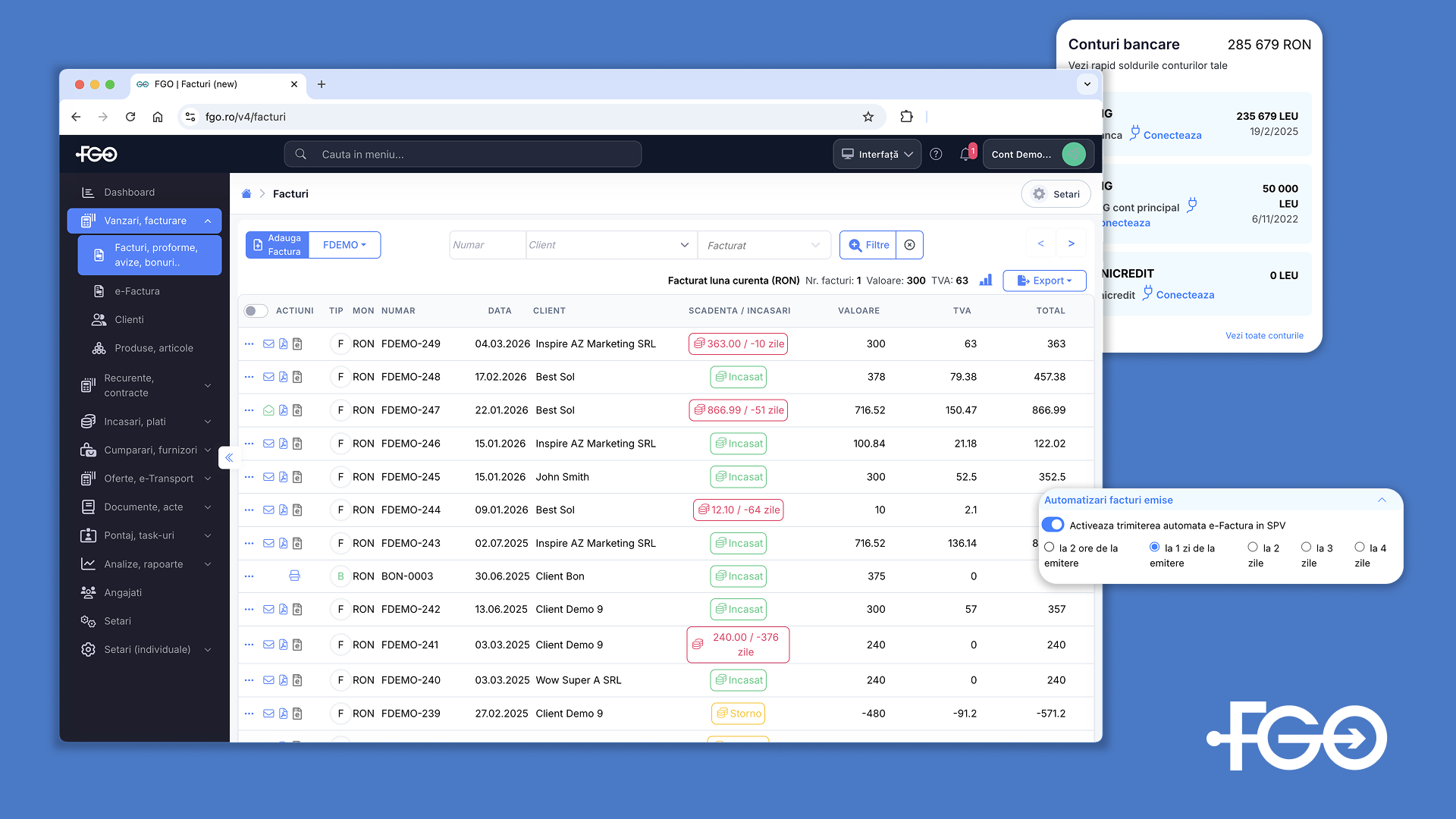Expand Incasari, plati sidebar menu
Screen dimensions: 1456x819
[144, 422]
